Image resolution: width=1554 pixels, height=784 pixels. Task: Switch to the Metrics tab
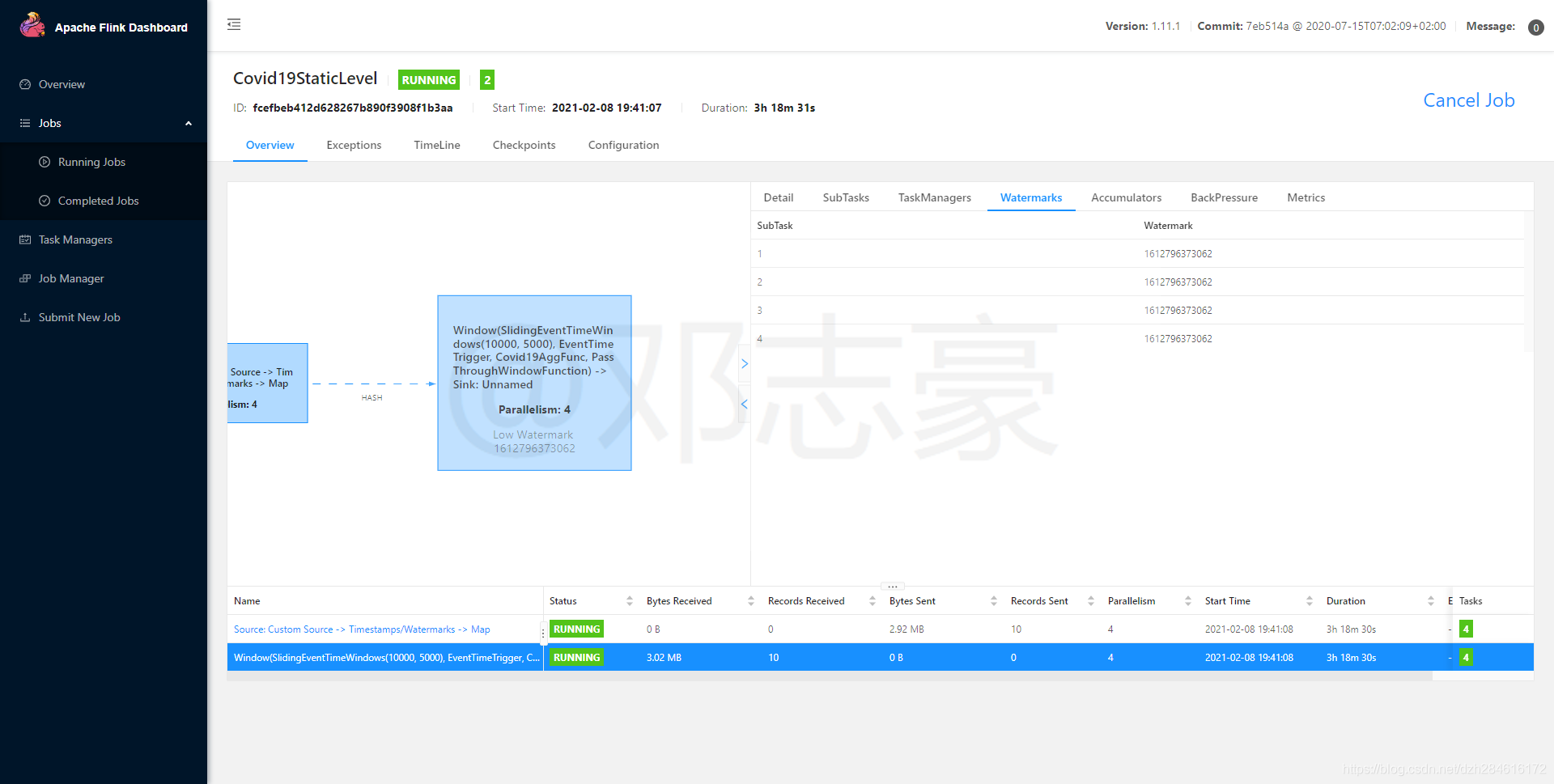tap(1306, 197)
